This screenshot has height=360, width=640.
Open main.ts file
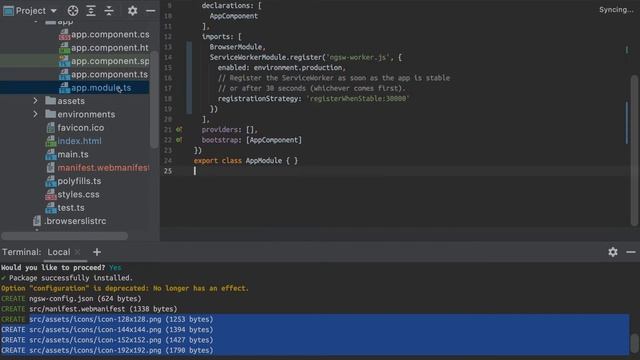pyautogui.click(x=73, y=154)
